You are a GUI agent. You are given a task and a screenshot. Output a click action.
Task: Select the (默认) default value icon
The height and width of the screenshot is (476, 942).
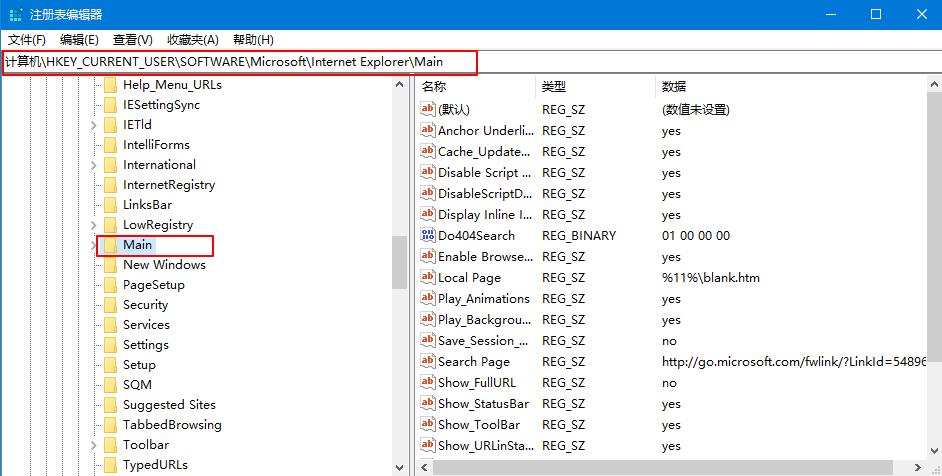tap(428, 110)
